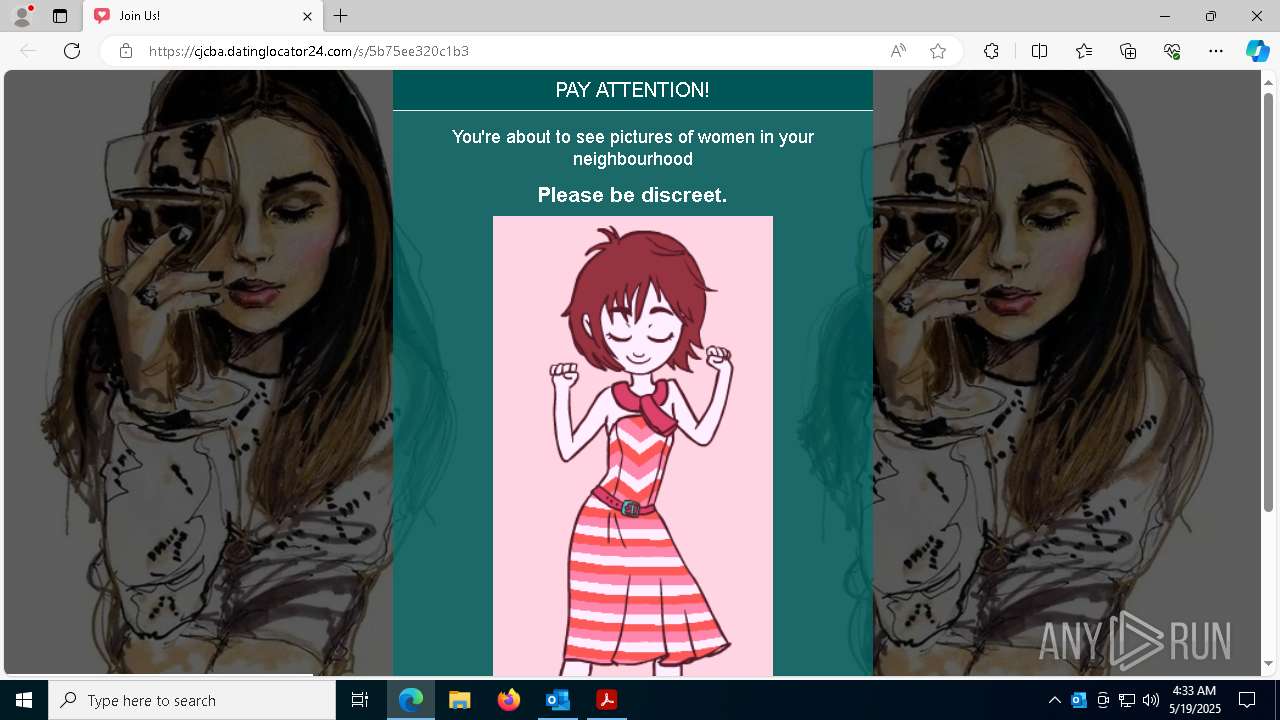Open notification center icon

point(1247,700)
